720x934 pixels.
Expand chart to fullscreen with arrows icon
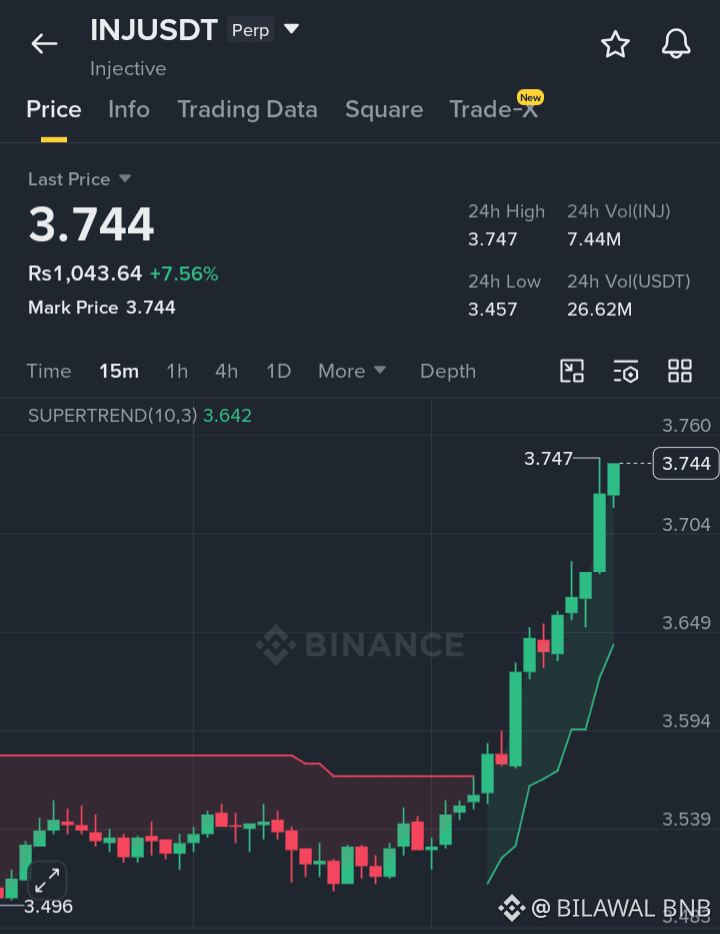(x=47, y=880)
